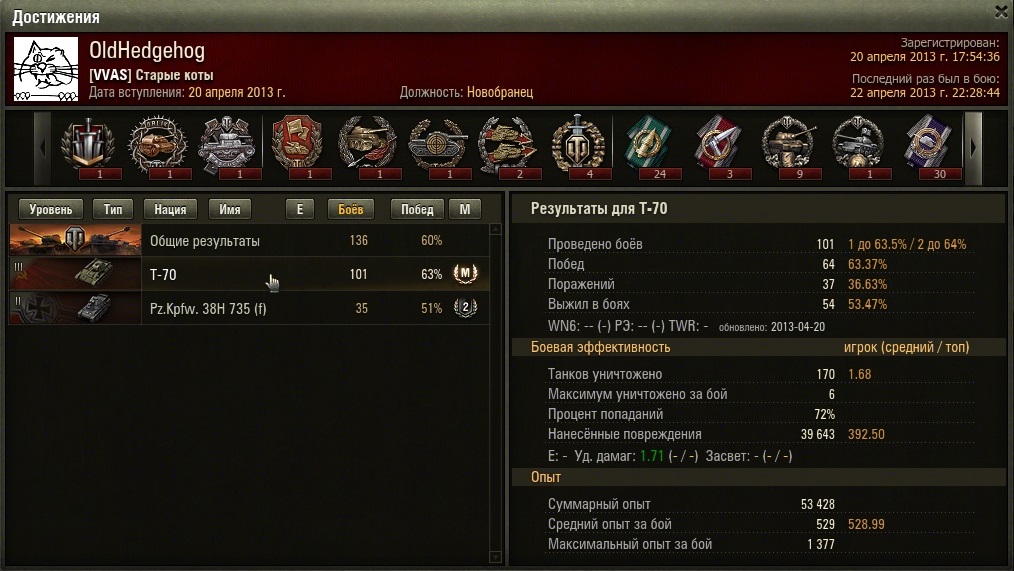Image resolution: width=1014 pixels, height=571 pixels.
Task: Sort tank list by Уровень
Action: [x=51, y=210]
